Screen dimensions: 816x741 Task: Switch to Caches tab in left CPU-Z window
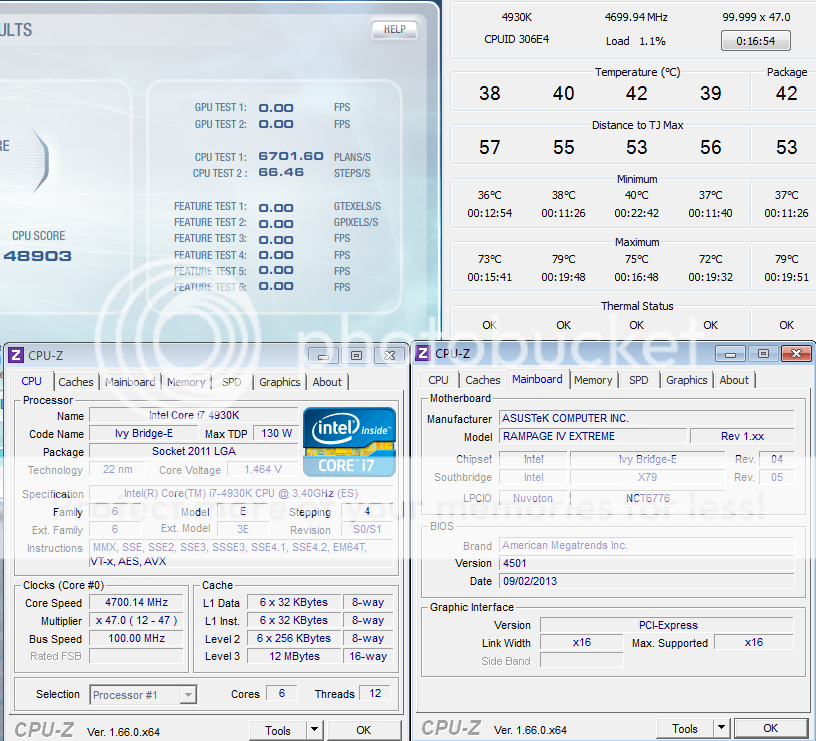[x=76, y=382]
